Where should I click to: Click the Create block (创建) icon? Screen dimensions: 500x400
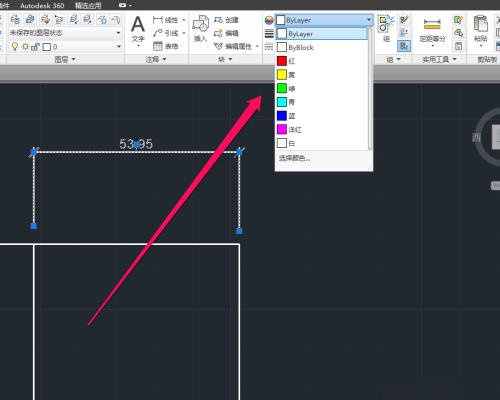[226, 20]
